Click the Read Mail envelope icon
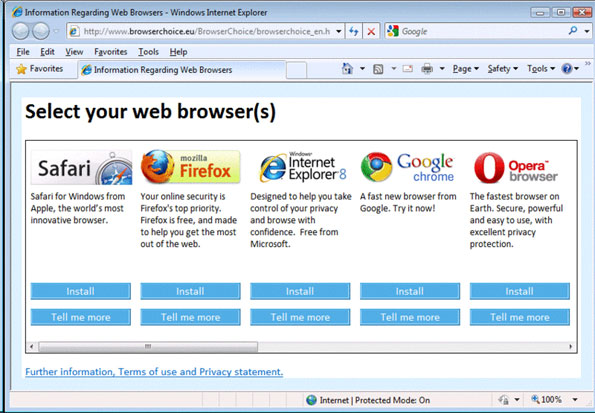The image size is (595, 413). (x=408, y=69)
